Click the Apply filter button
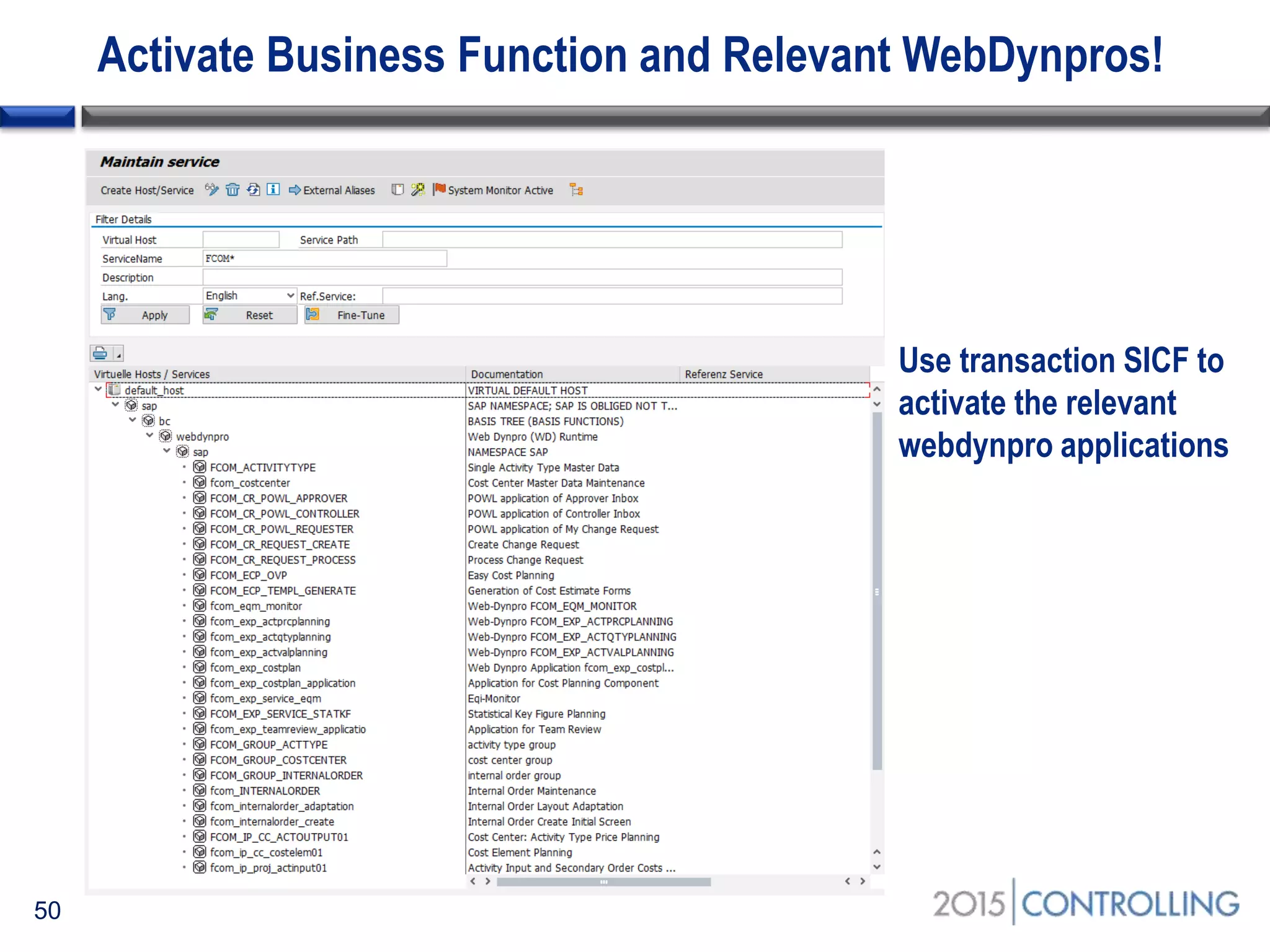1270x952 pixels. tap(145, 315)
